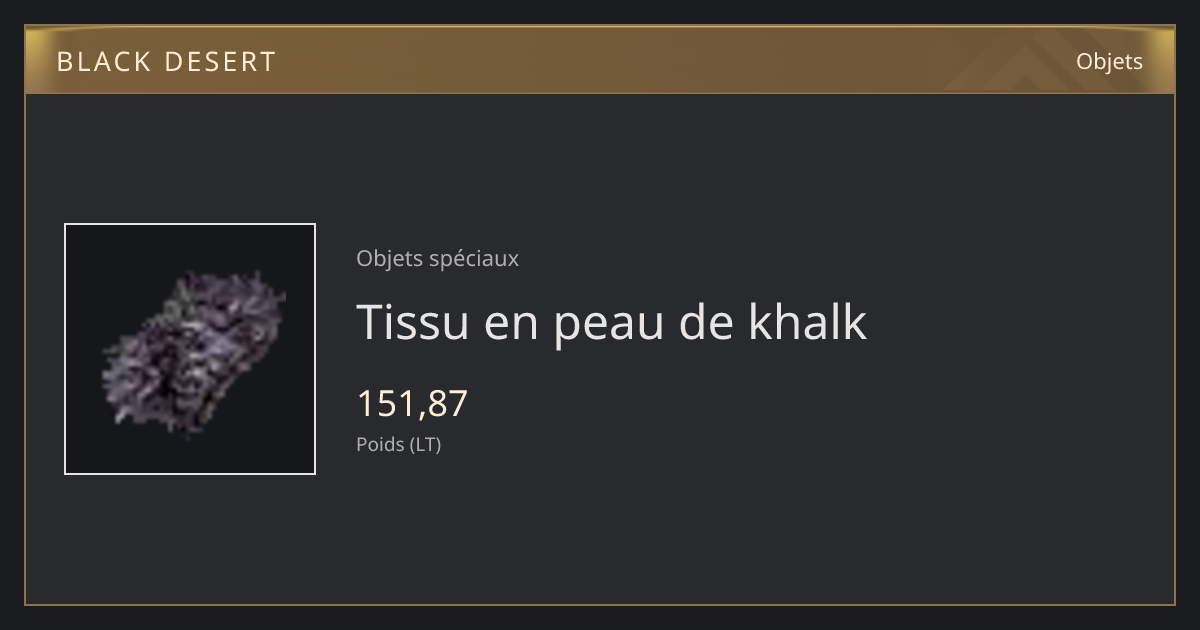Click the word Tissu in the item name
Screen dimensions: 1200x630
coord(412,322)
